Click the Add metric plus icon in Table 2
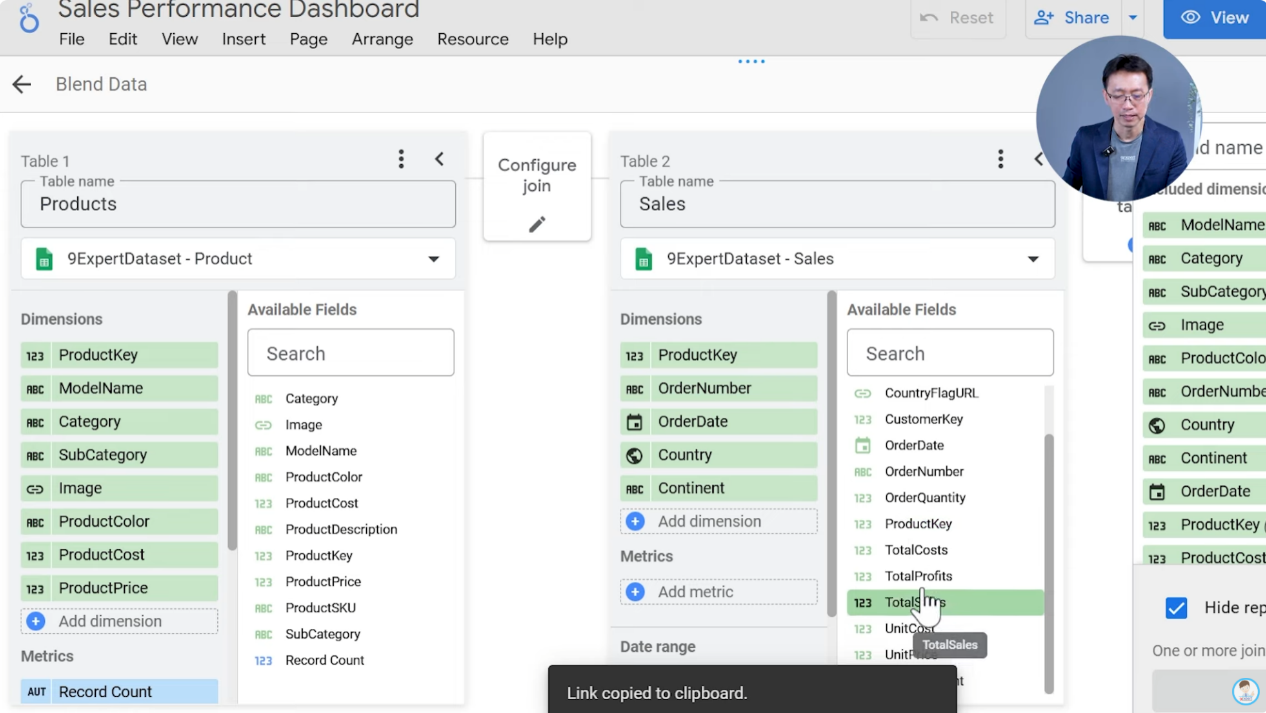 (635, 592)
